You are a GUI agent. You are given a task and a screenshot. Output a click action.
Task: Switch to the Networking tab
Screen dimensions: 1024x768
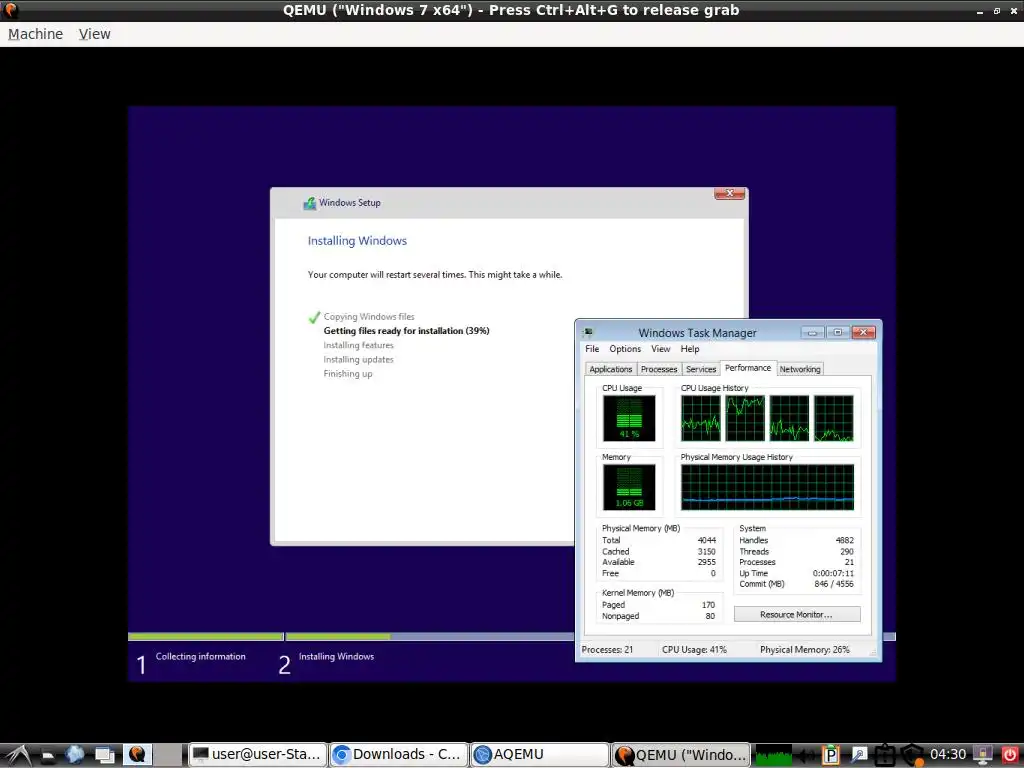click(x=800, y=369)
